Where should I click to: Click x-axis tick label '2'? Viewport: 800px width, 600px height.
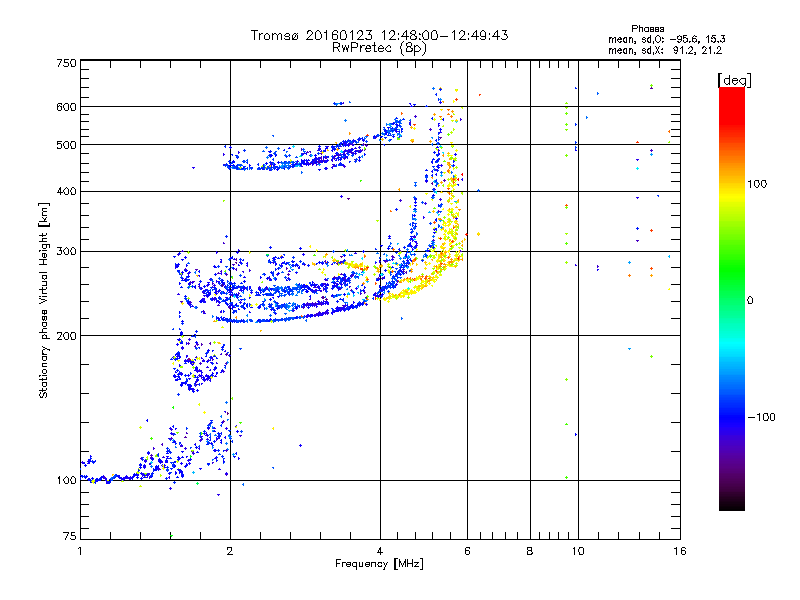pos(230,551)
